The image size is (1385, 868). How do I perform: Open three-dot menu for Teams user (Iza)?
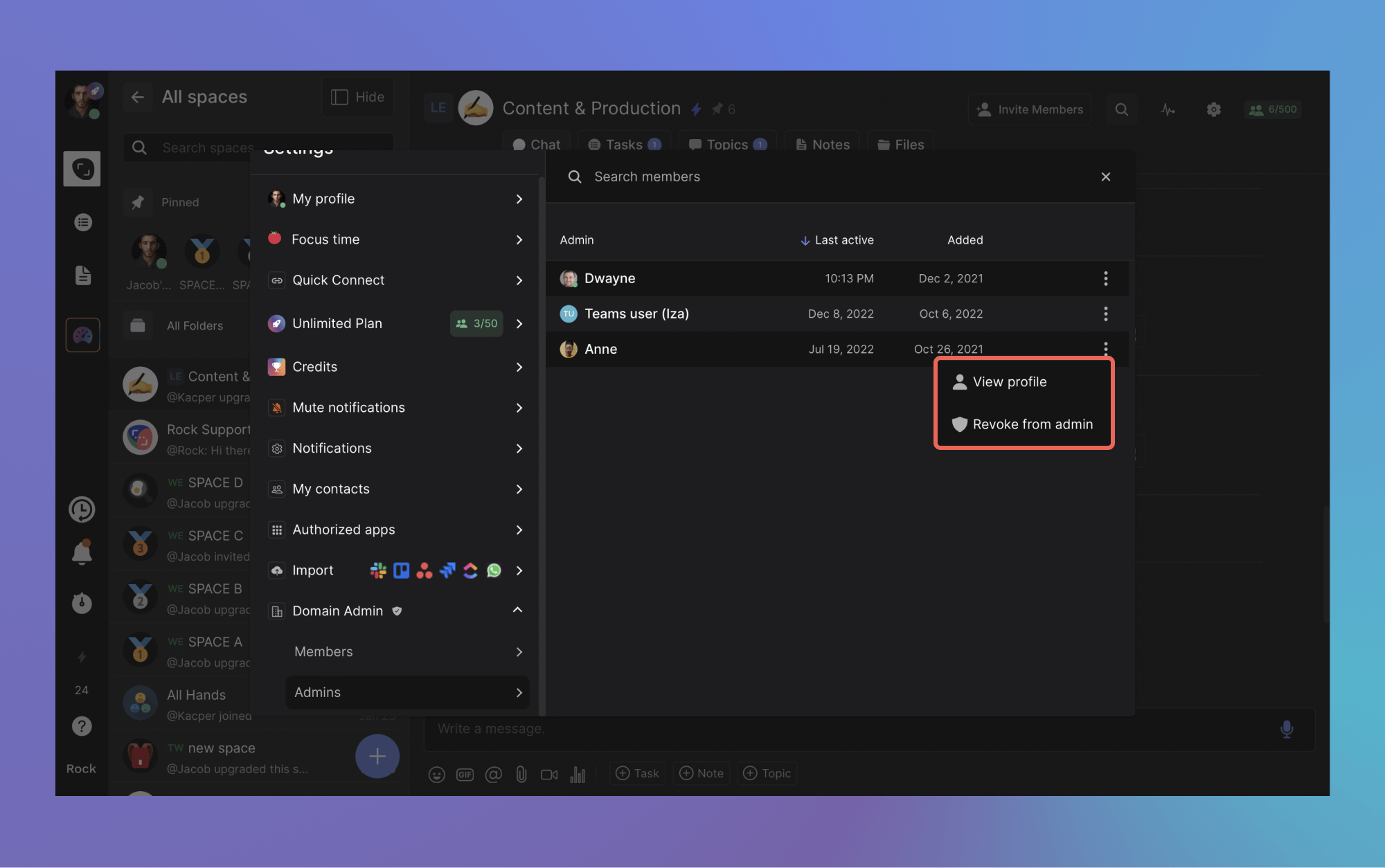(x=1105, y=314)
